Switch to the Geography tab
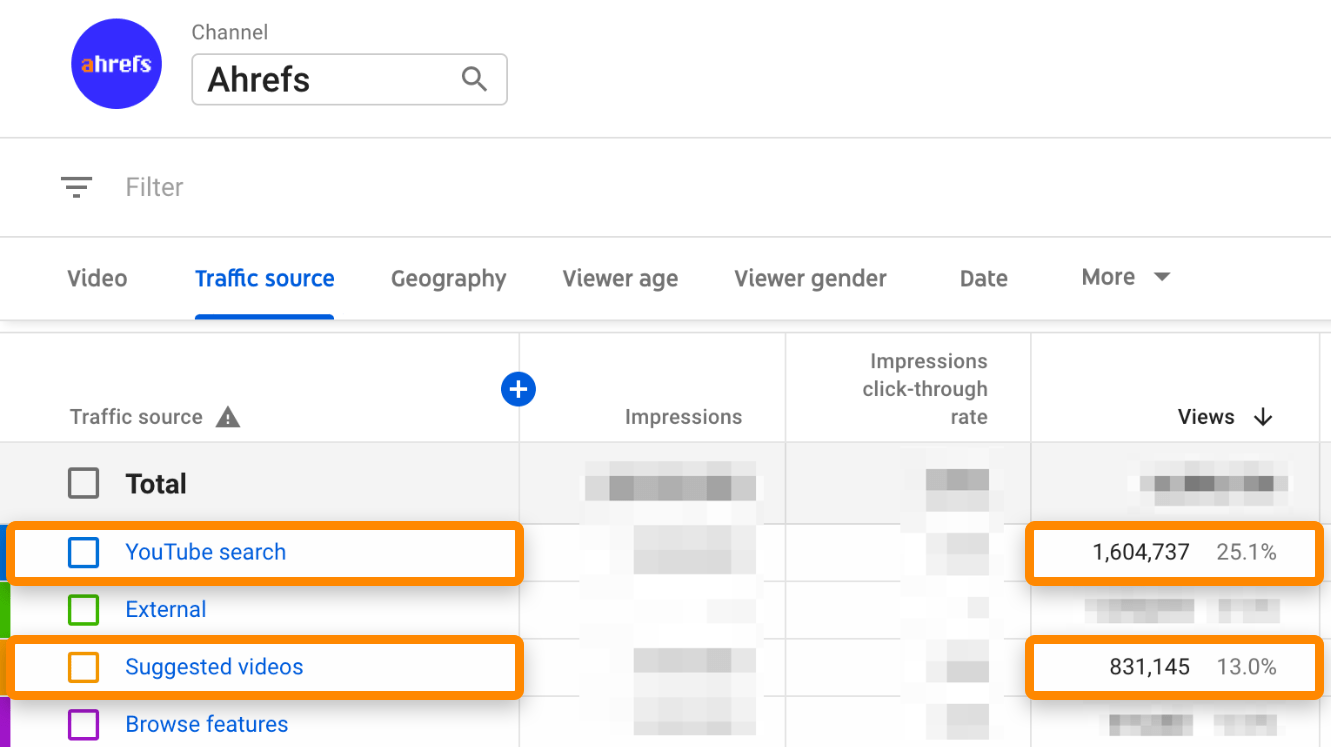Screen dimensions: 1331x747 (x=448, y=278)
